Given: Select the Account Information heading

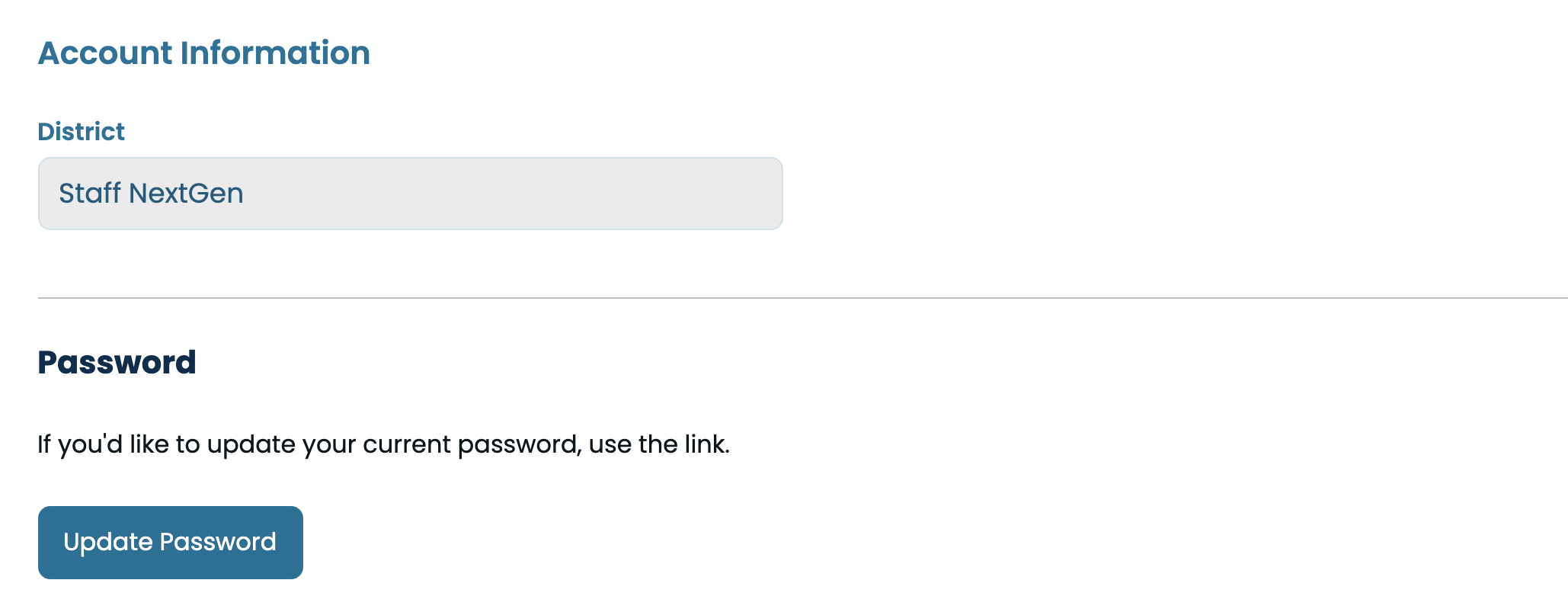Looking at the screenshot, I should coord(203,53).
